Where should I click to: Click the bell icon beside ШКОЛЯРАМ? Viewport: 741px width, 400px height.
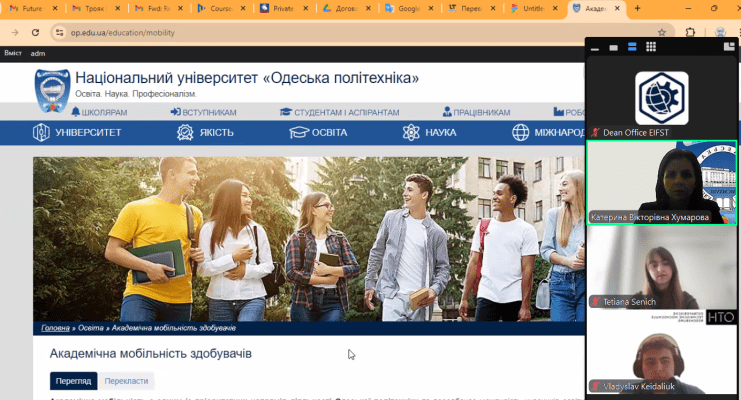[76, 112]
